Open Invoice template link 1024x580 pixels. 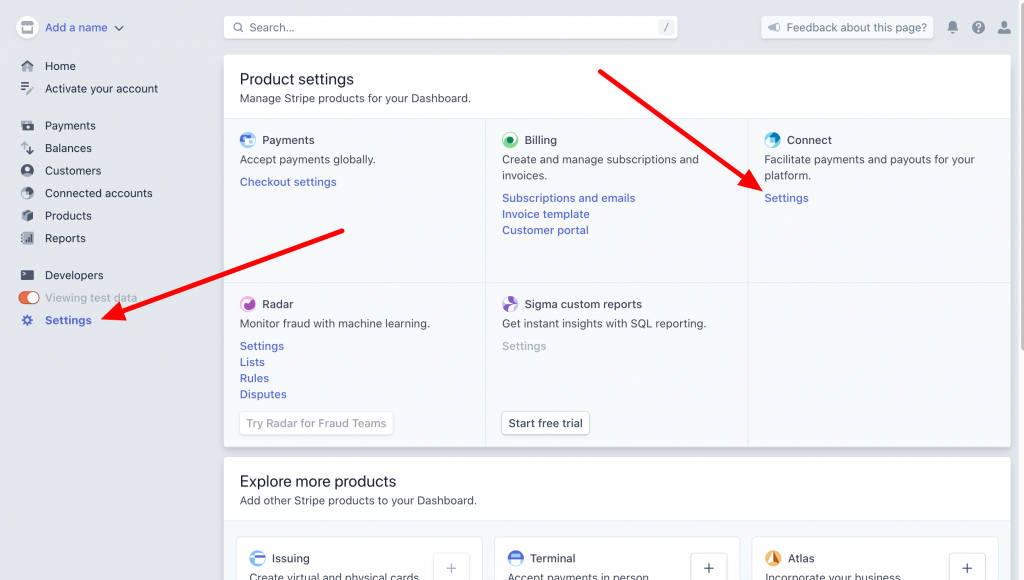(545, 214)
